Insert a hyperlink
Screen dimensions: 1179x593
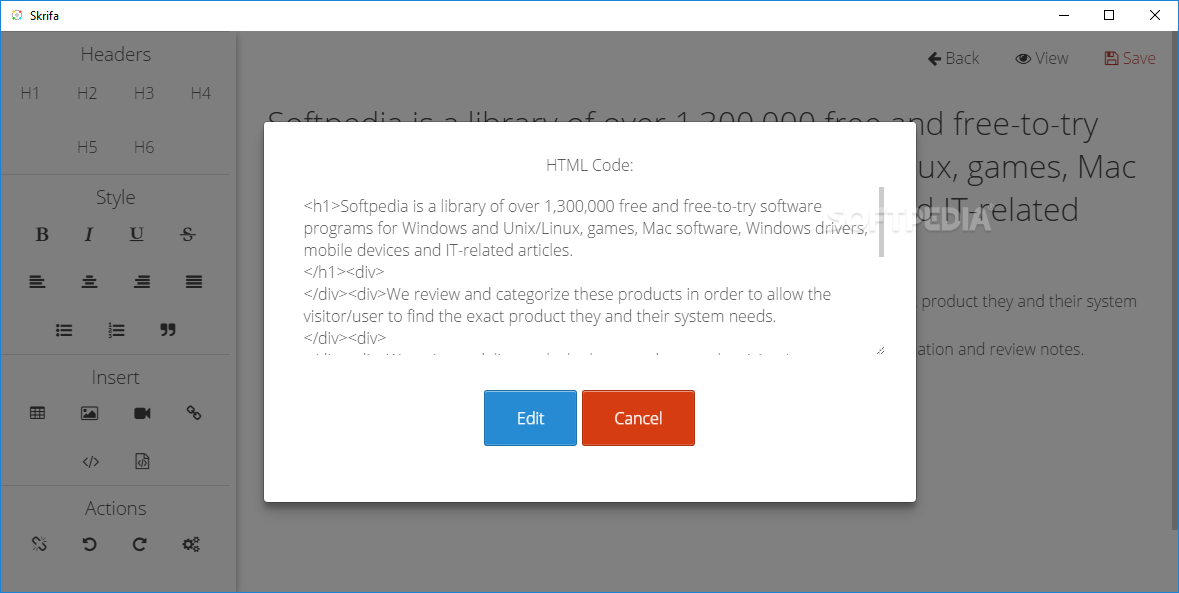click(194, 413)
